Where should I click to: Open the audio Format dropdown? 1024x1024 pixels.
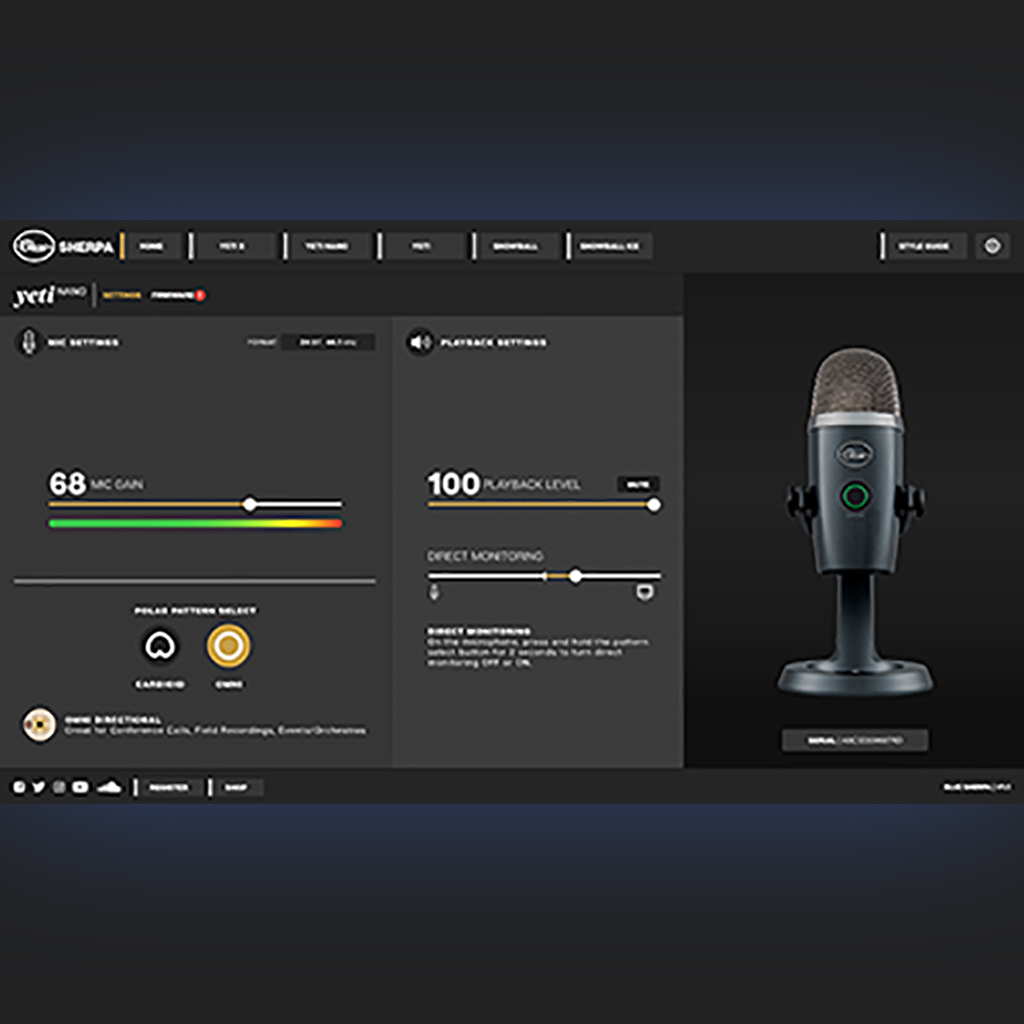point(328,342)
